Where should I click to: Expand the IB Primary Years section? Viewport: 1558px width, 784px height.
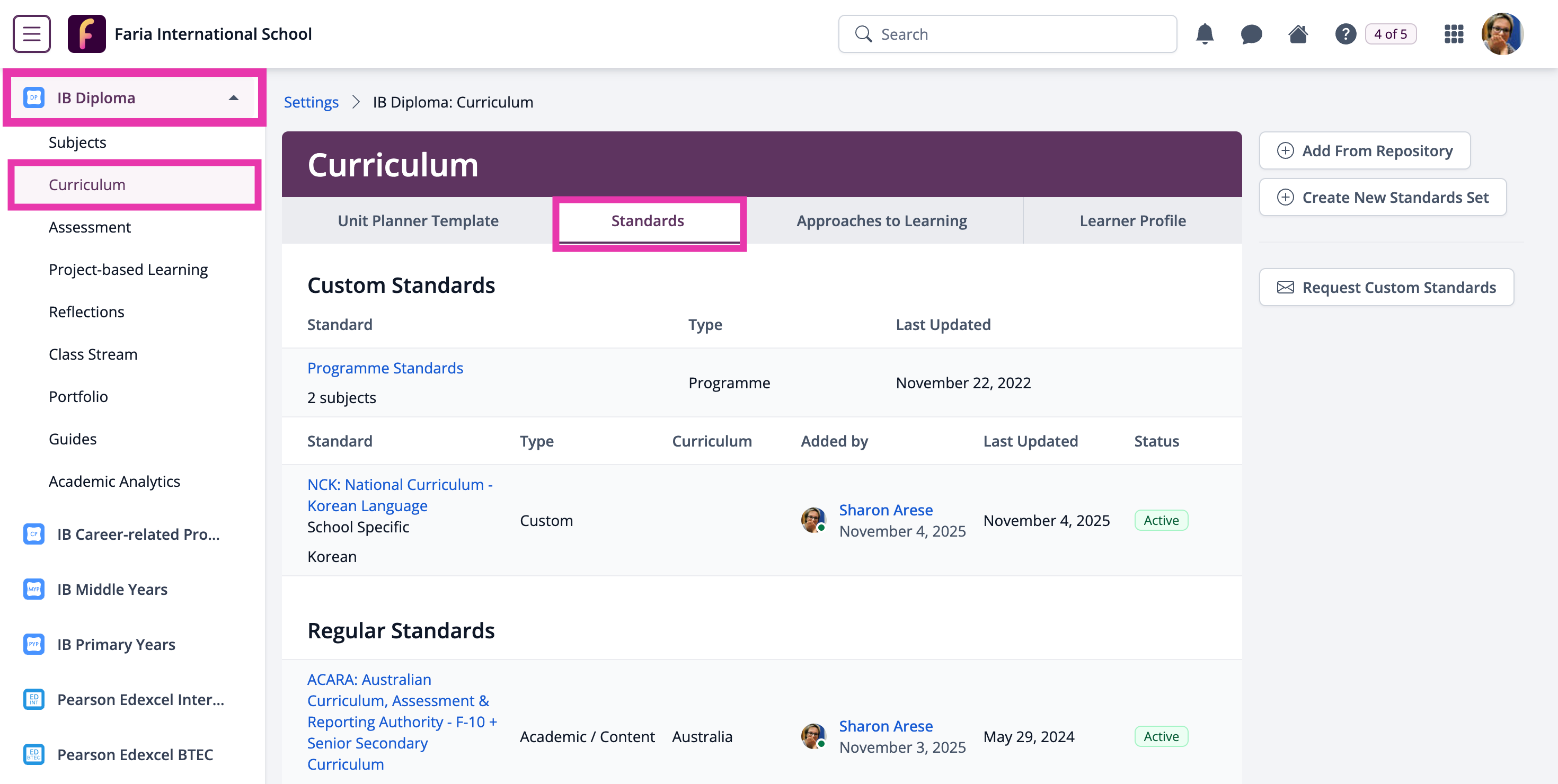(116, 644)
